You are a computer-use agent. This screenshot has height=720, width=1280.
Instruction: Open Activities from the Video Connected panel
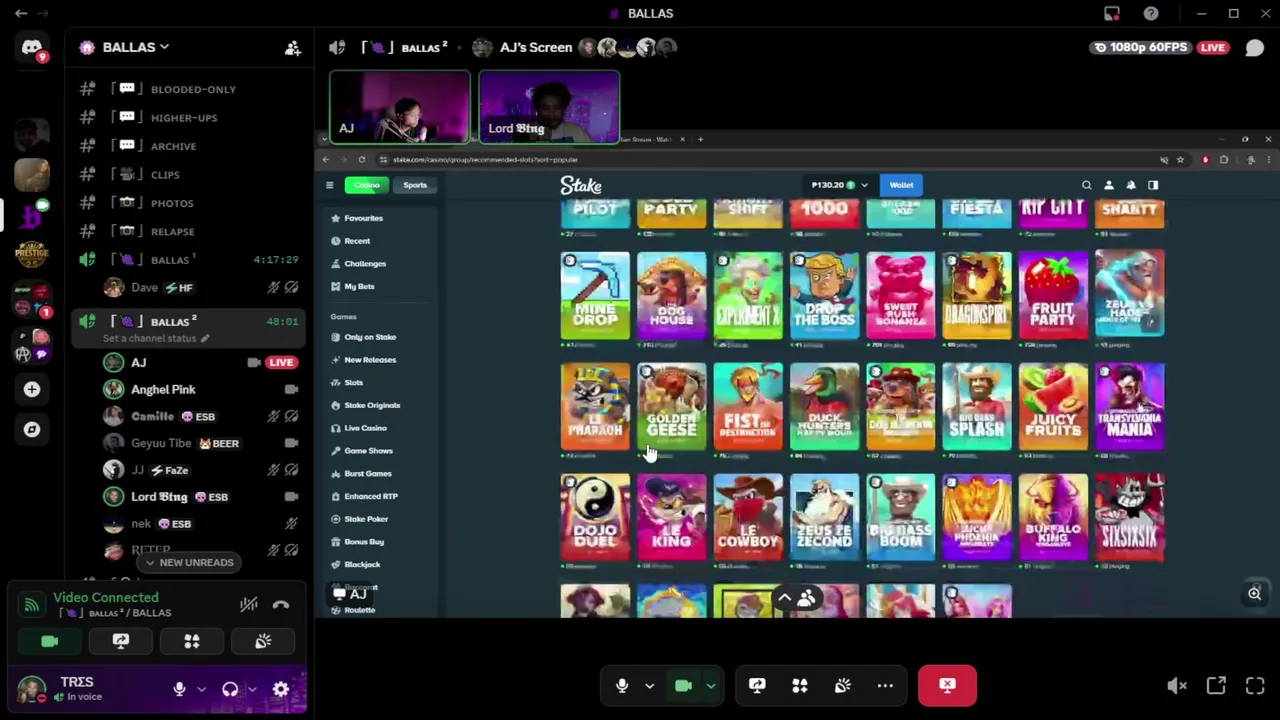pyautogui.click(x=192, y=641)
